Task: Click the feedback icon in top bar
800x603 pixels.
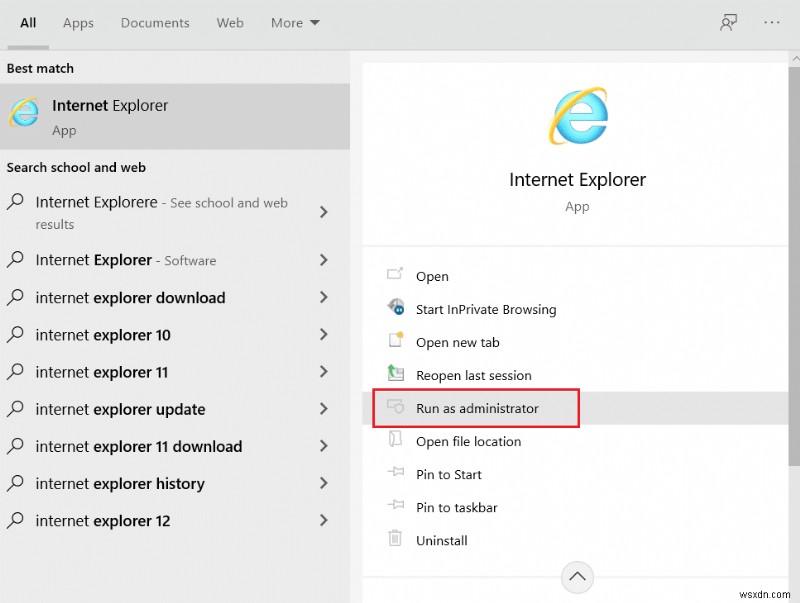Action: (x=728, y=22)
